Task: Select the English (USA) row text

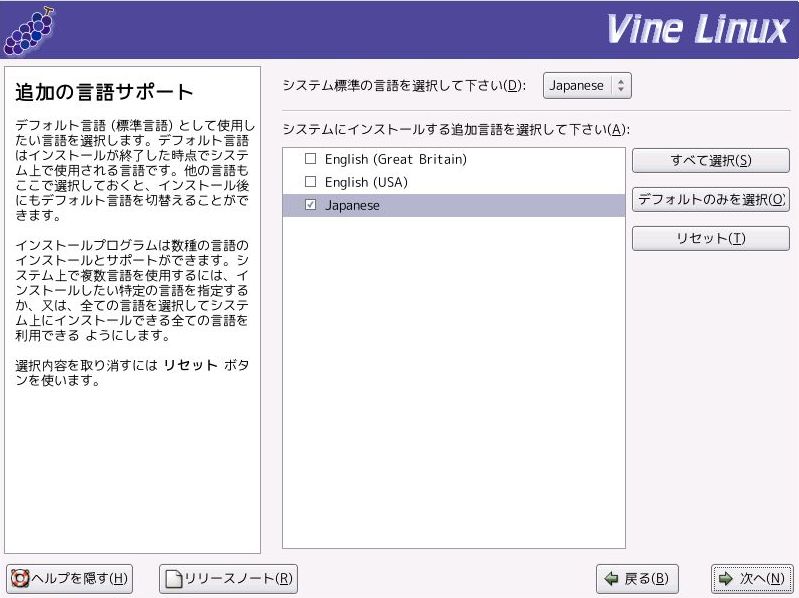Action: (x=366, y=182)
